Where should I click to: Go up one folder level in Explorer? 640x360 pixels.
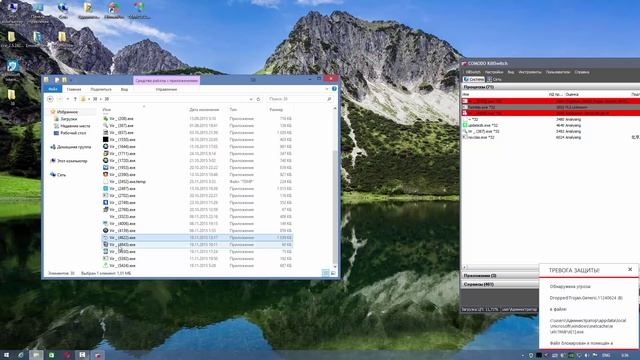(x=75, y=99)
